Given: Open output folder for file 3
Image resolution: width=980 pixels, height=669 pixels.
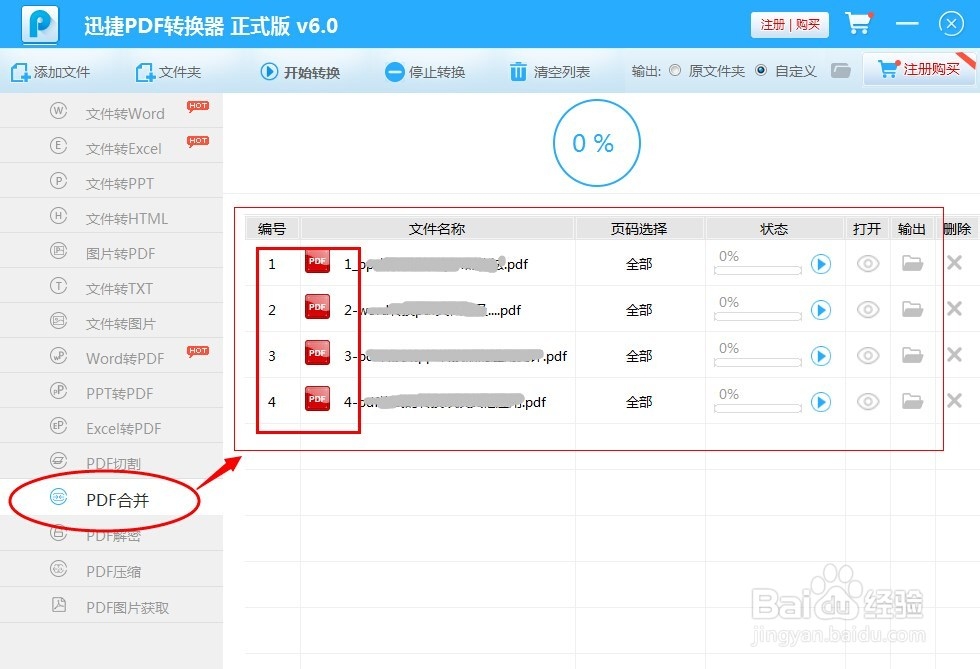Looking at the screenshot, I should click(x=912, y=355).
